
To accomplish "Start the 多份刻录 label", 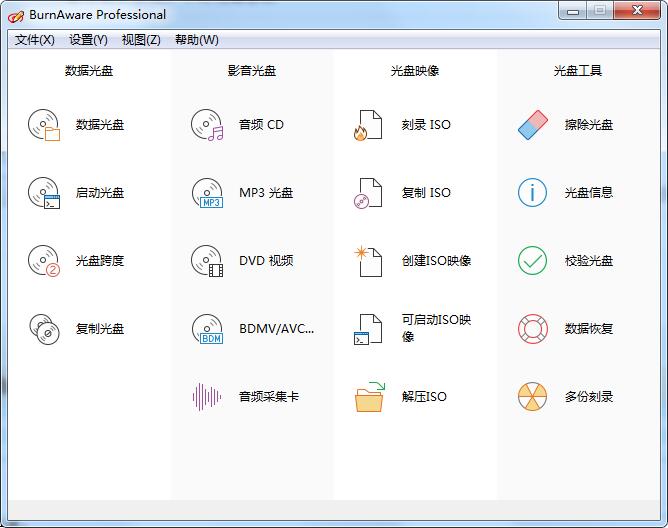I will pyautogui.click(x=589, y=397).
